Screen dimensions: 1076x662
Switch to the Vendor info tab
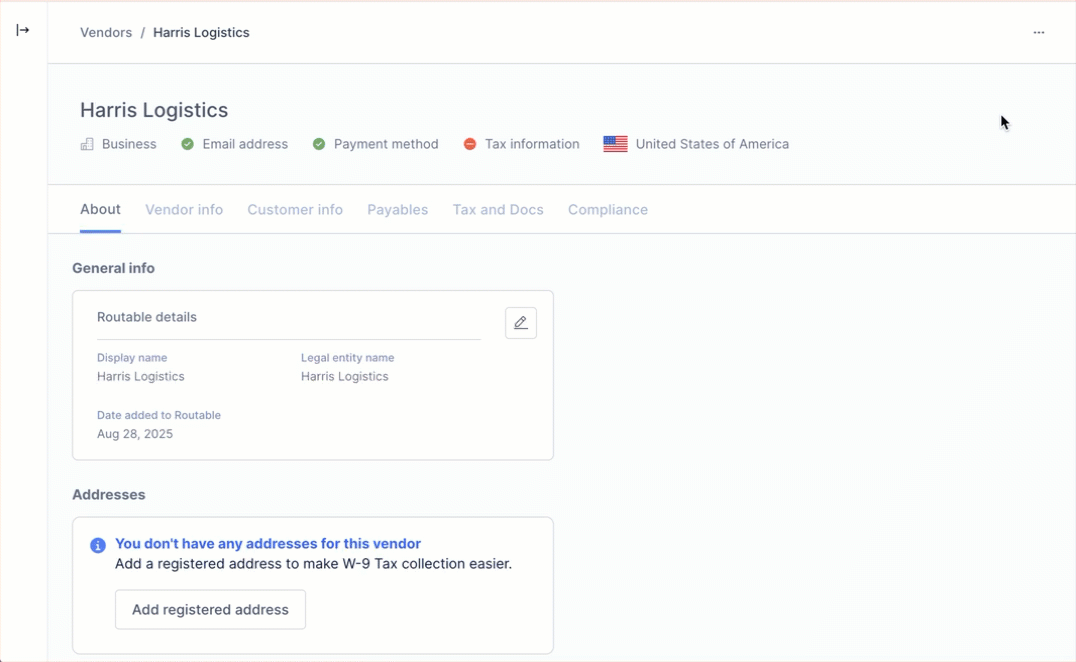184,210
